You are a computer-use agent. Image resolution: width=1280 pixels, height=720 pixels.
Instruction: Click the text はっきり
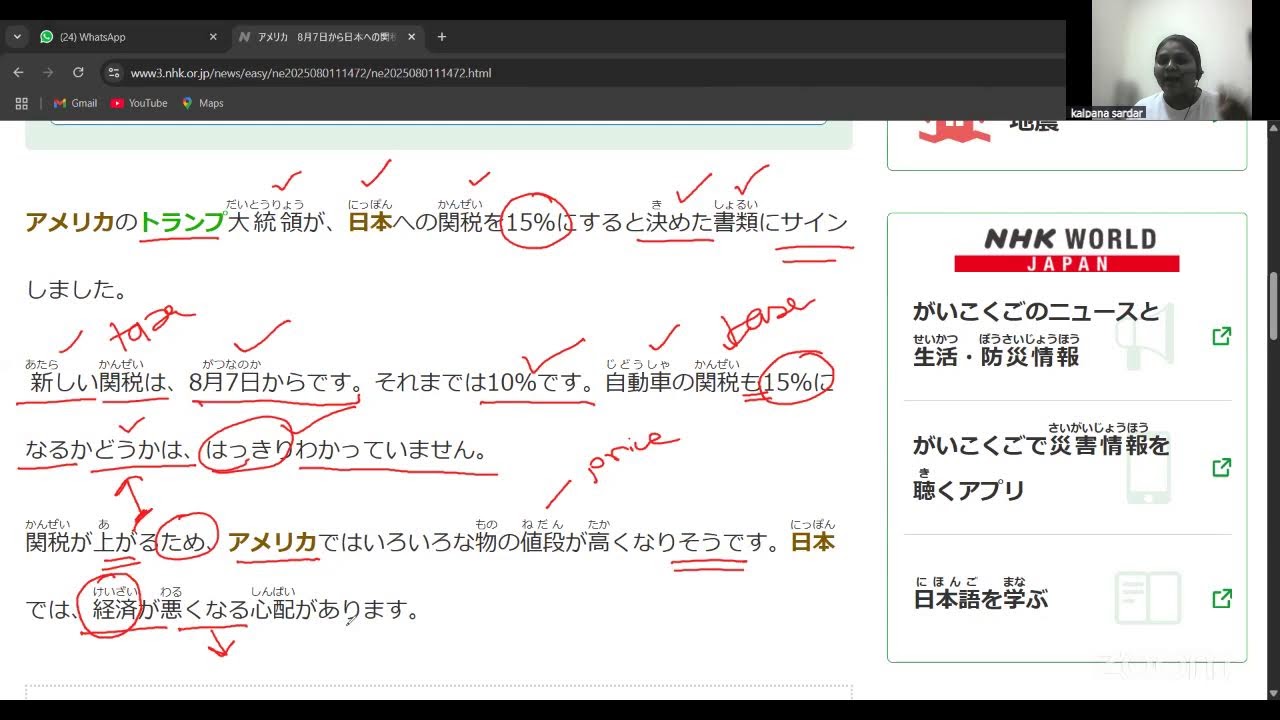click(250, 450)
